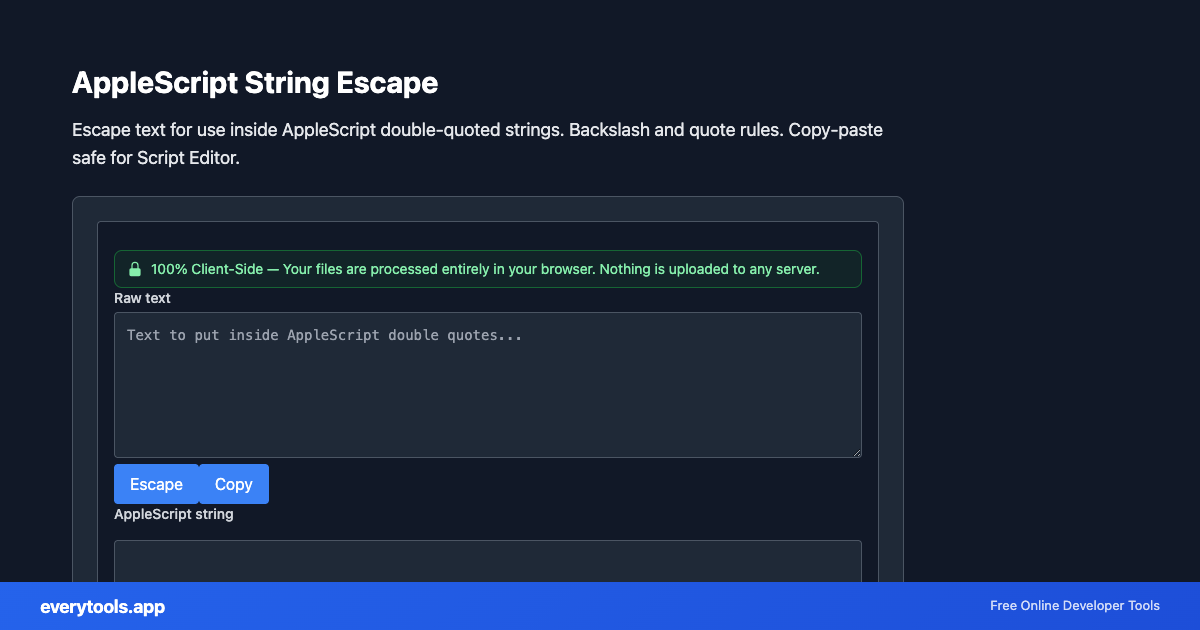
Task: Open the everytools.app homepage link
Action: pyautogui.click(x=102, y=606)
